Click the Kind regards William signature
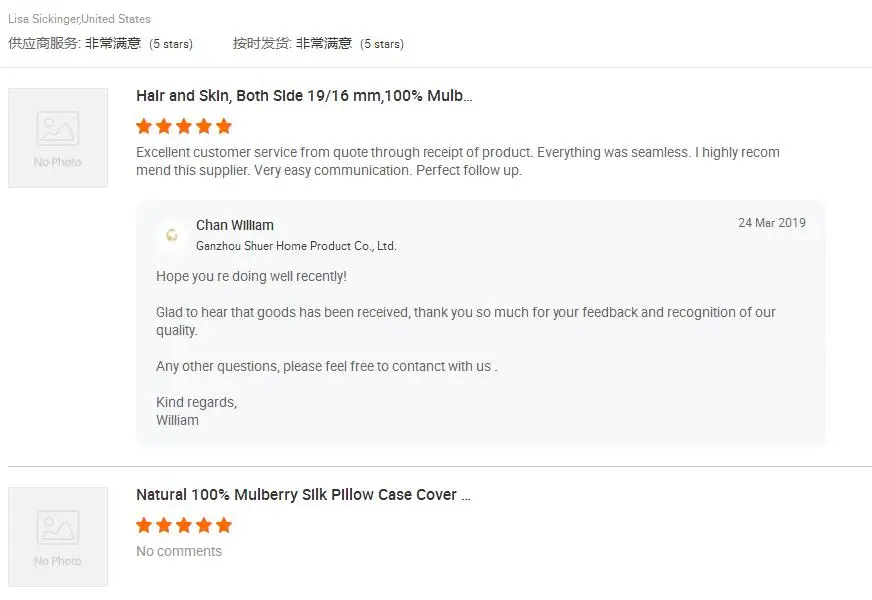This screenshot has width=872, height=600. pyautogui.click(x=197, y=411)
